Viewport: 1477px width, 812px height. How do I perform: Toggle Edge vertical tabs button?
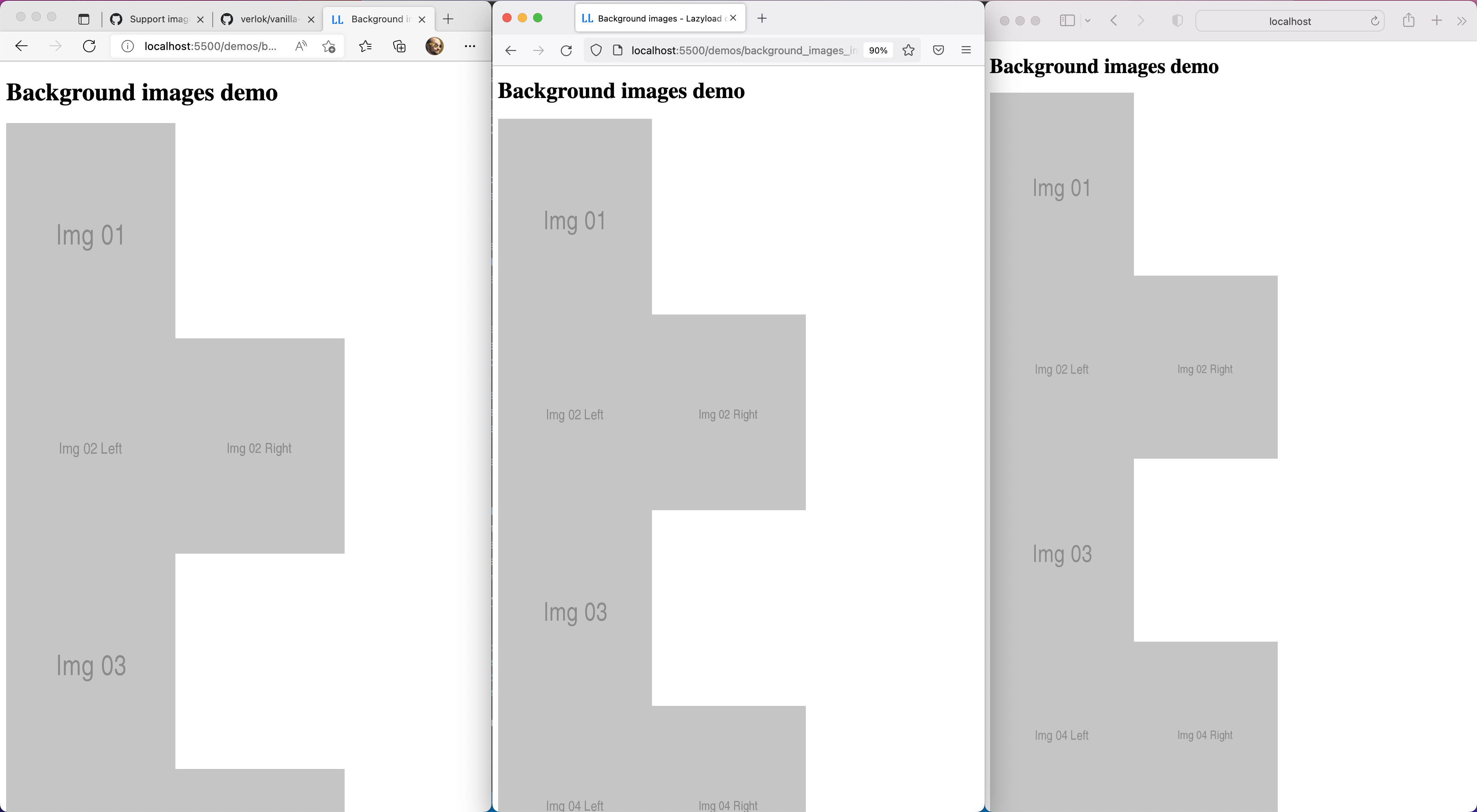[x=84, y=20]
